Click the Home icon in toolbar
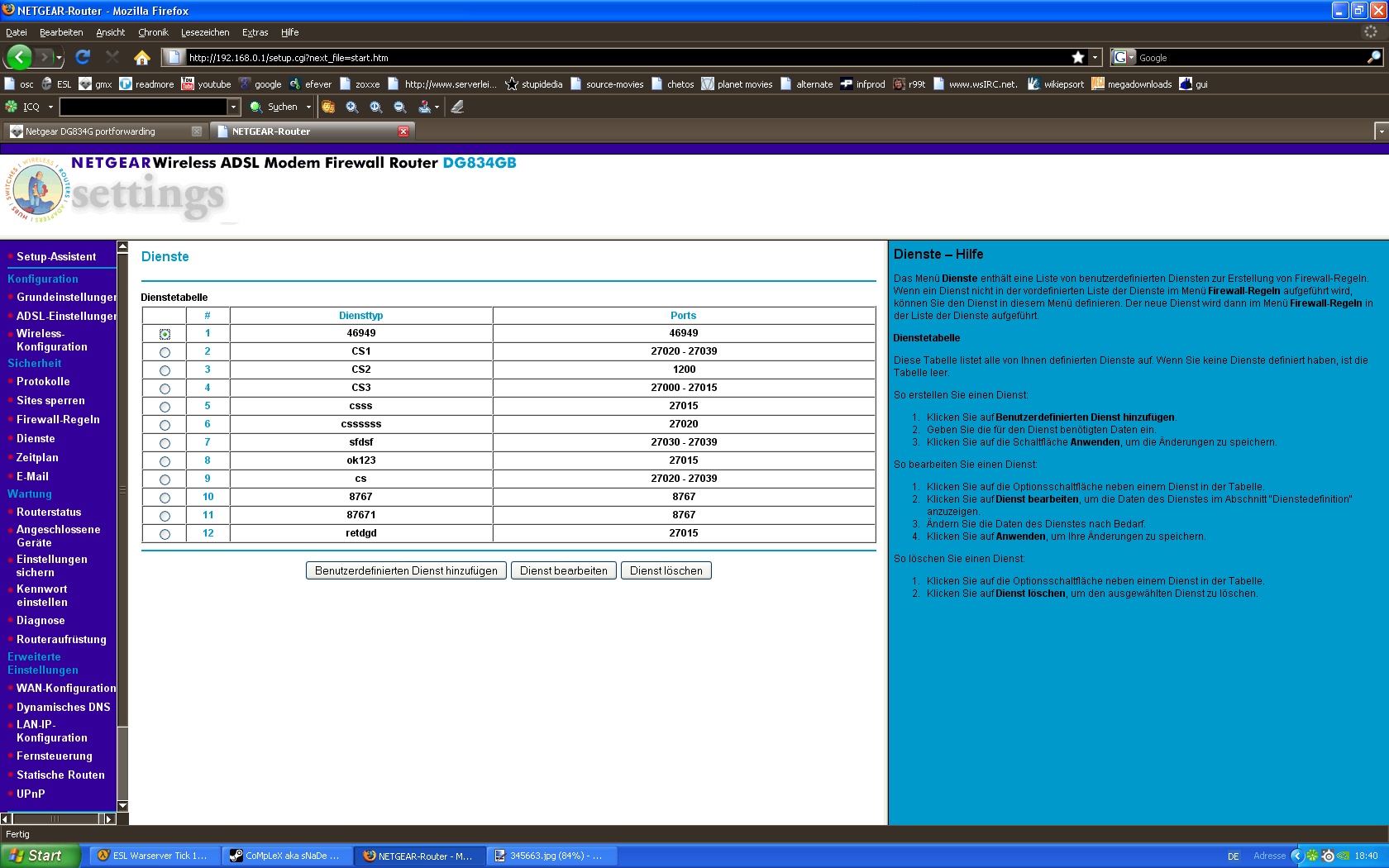The image size is (1389, 868). [142, 57]
